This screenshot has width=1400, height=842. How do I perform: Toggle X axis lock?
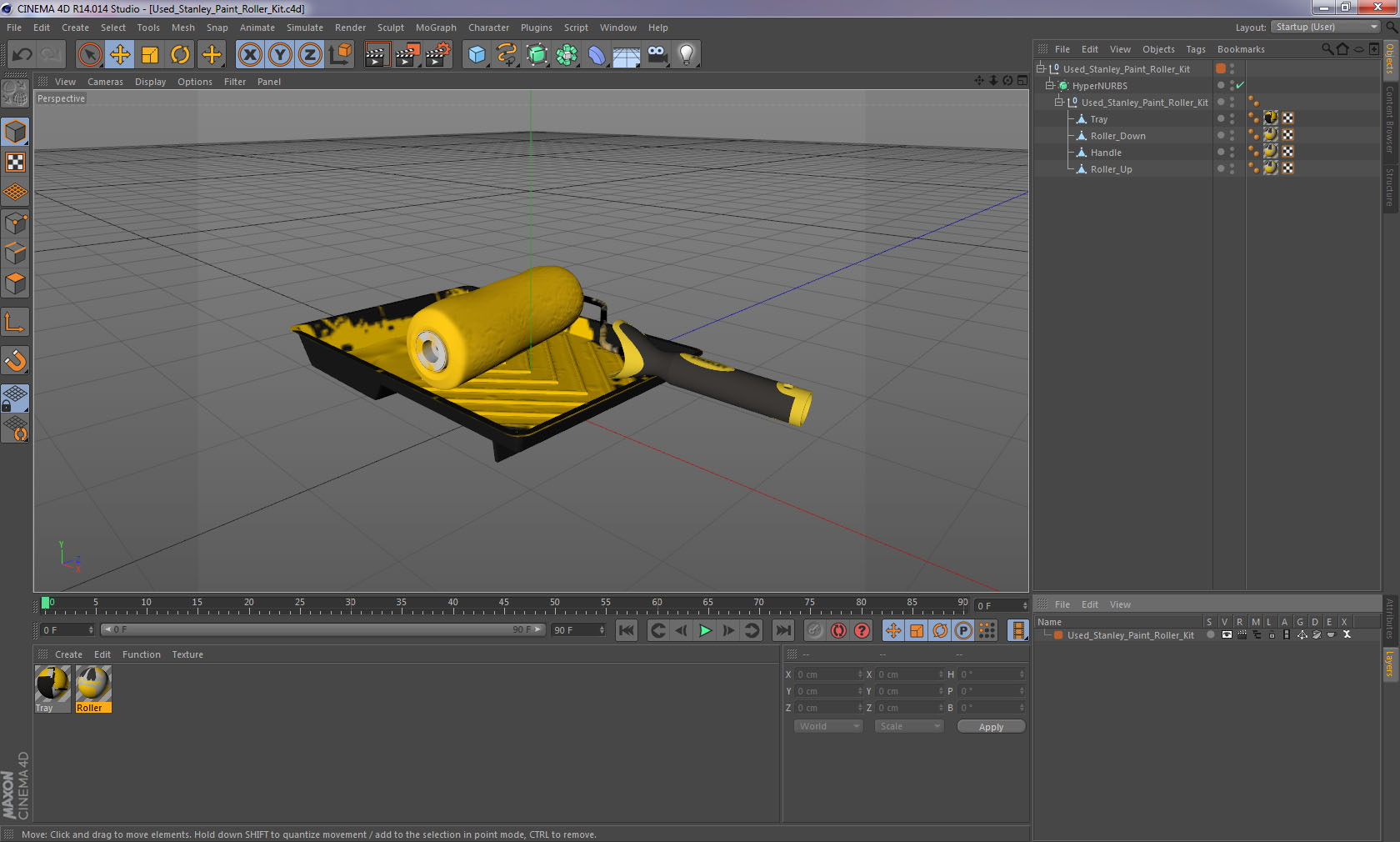point(250,55)
